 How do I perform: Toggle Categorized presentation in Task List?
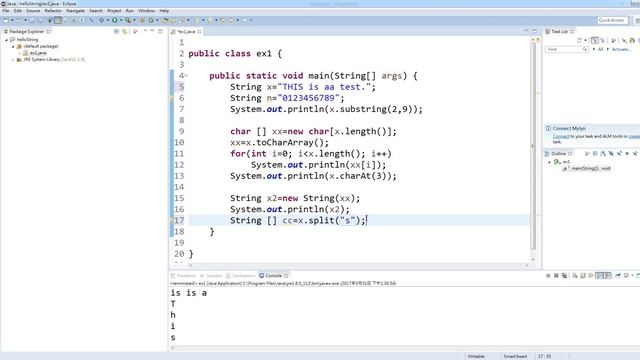(x=595, y=40)
